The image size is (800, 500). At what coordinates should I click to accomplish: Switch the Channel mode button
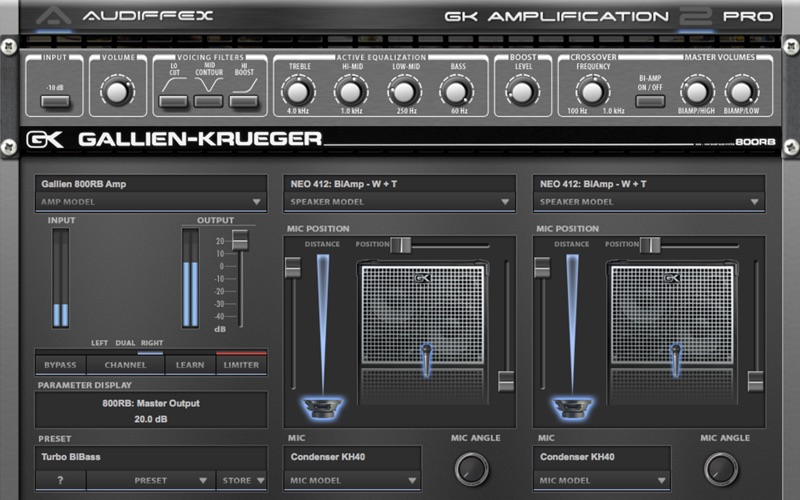pyautogui.click(x=126, y=365)
